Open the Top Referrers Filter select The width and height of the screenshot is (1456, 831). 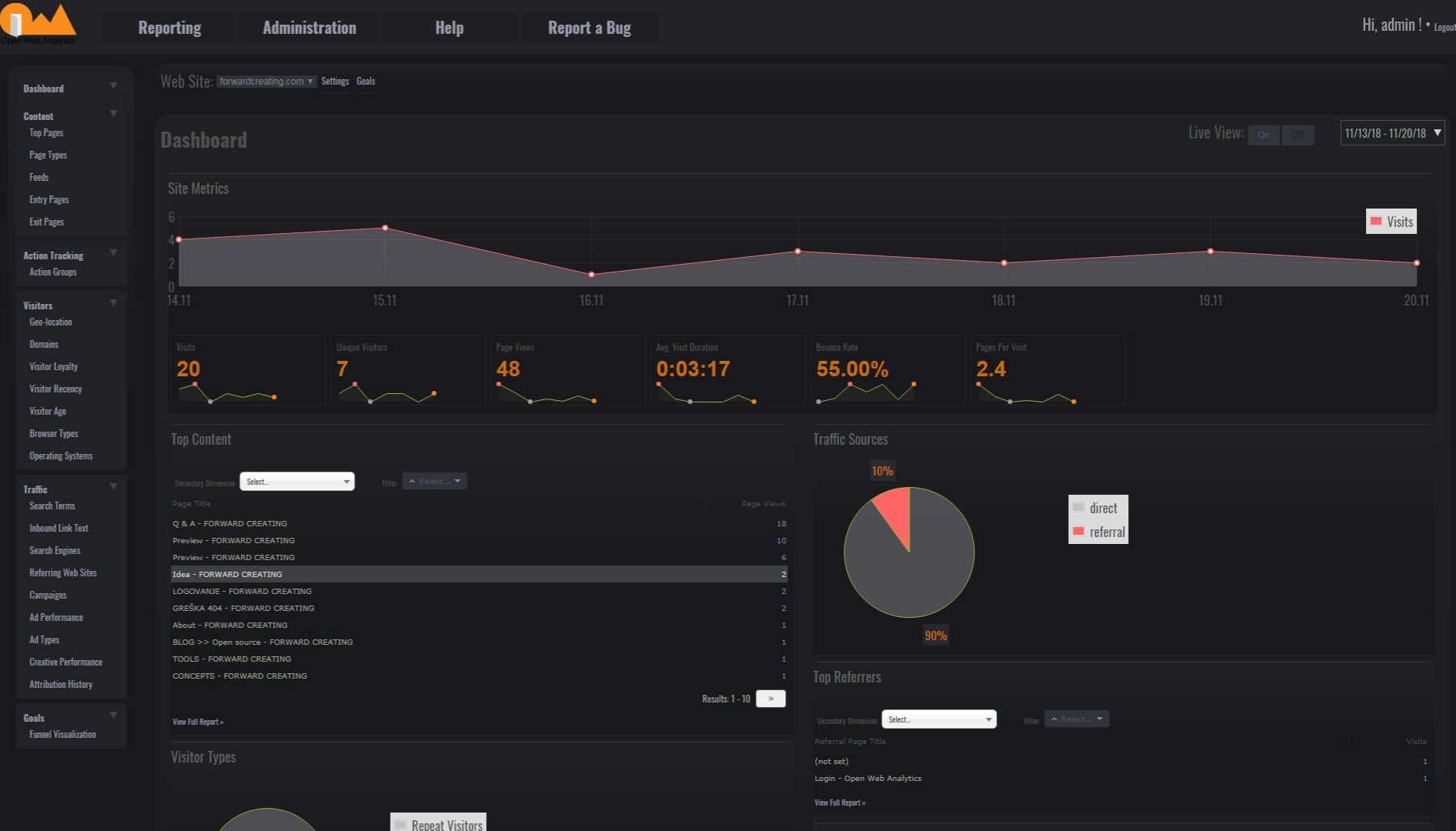[1077, 719]
